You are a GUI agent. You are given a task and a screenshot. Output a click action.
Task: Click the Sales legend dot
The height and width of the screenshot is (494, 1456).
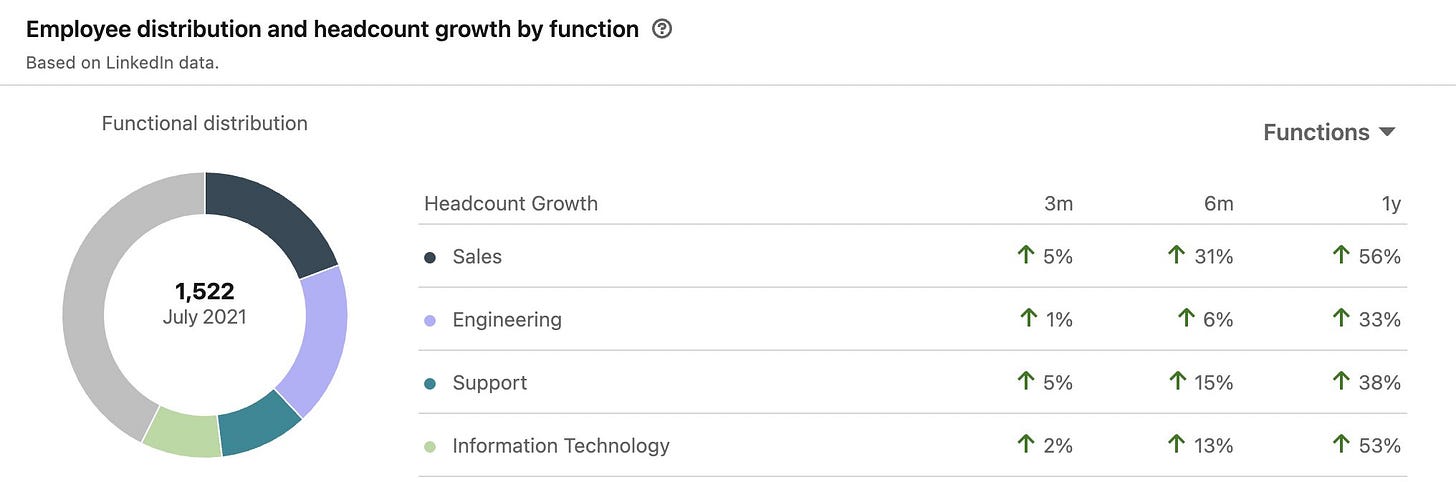click(x=430, y=257)
